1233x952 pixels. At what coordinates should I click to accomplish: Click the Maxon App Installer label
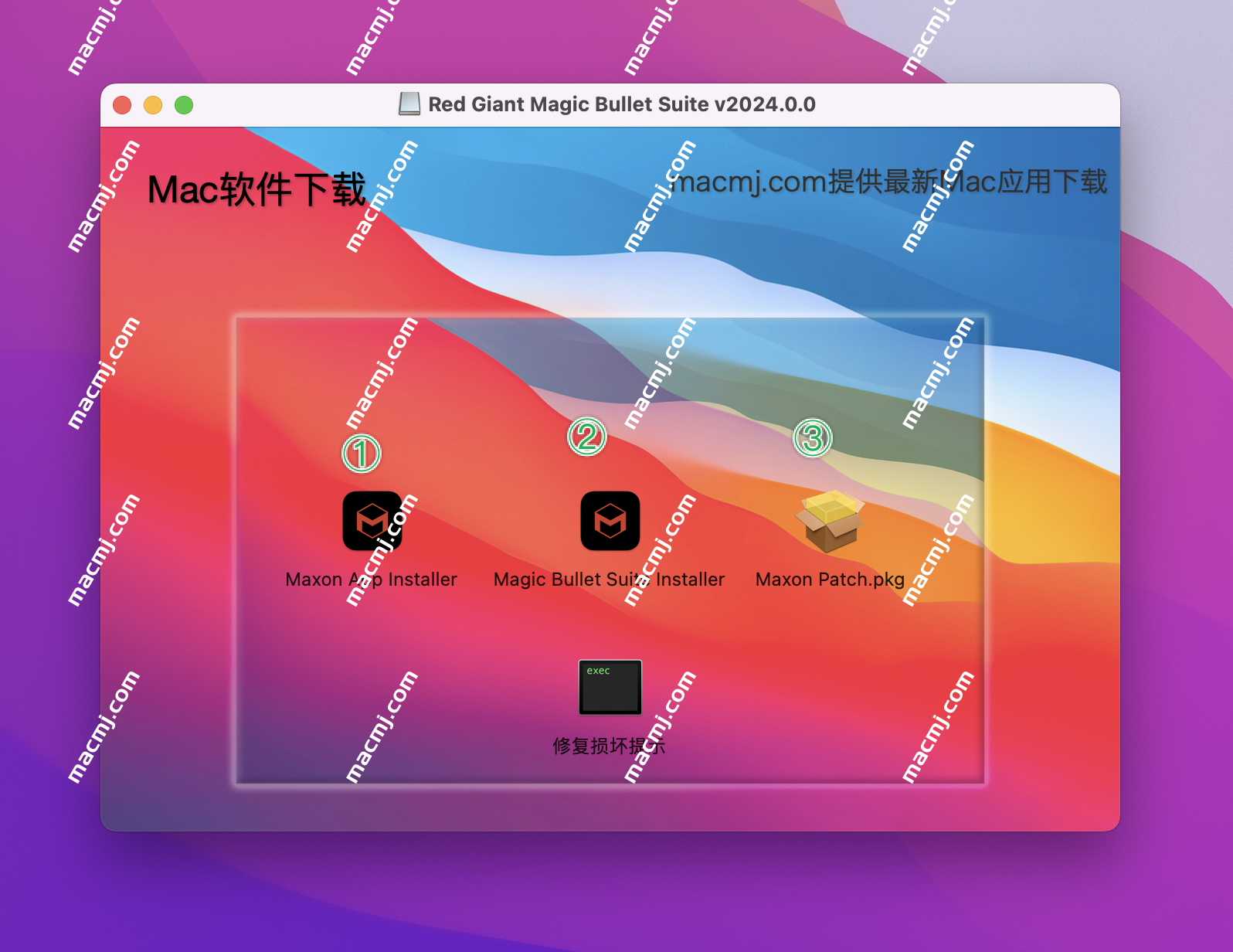[x=372, y=580]
